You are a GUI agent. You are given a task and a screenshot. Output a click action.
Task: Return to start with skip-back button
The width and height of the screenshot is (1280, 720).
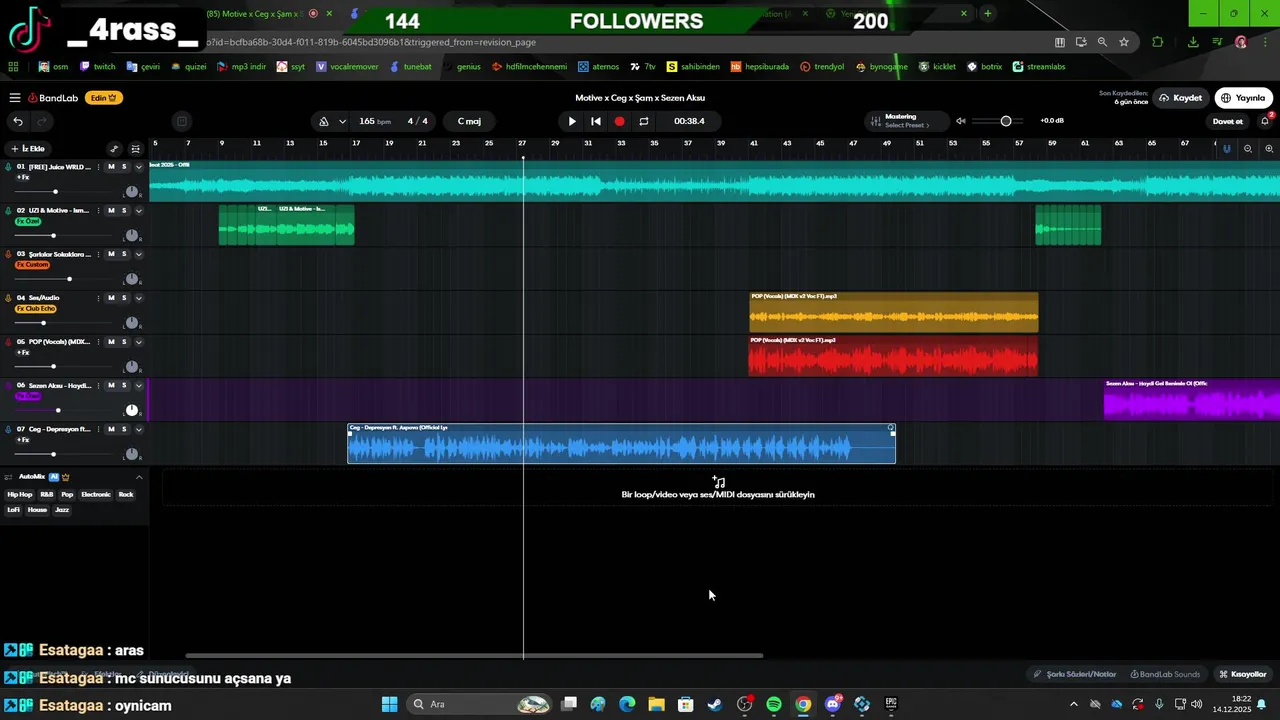pos(596,121)
